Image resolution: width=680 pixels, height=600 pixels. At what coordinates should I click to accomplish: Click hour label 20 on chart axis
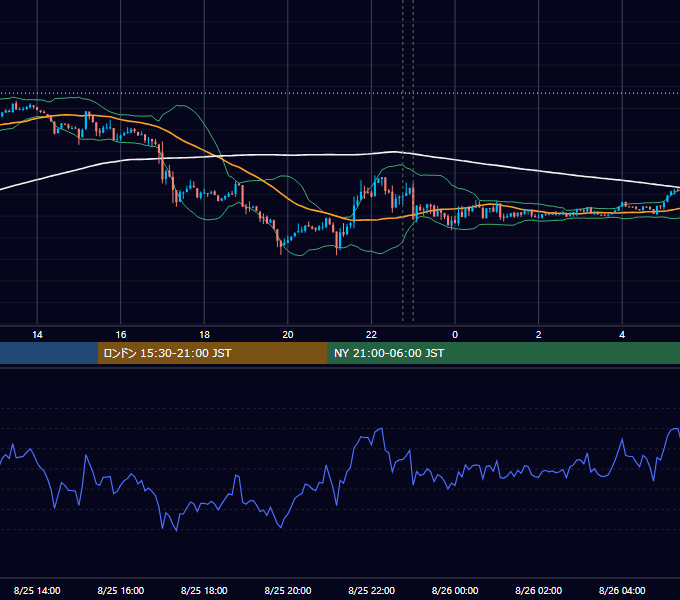coord(288,335)
